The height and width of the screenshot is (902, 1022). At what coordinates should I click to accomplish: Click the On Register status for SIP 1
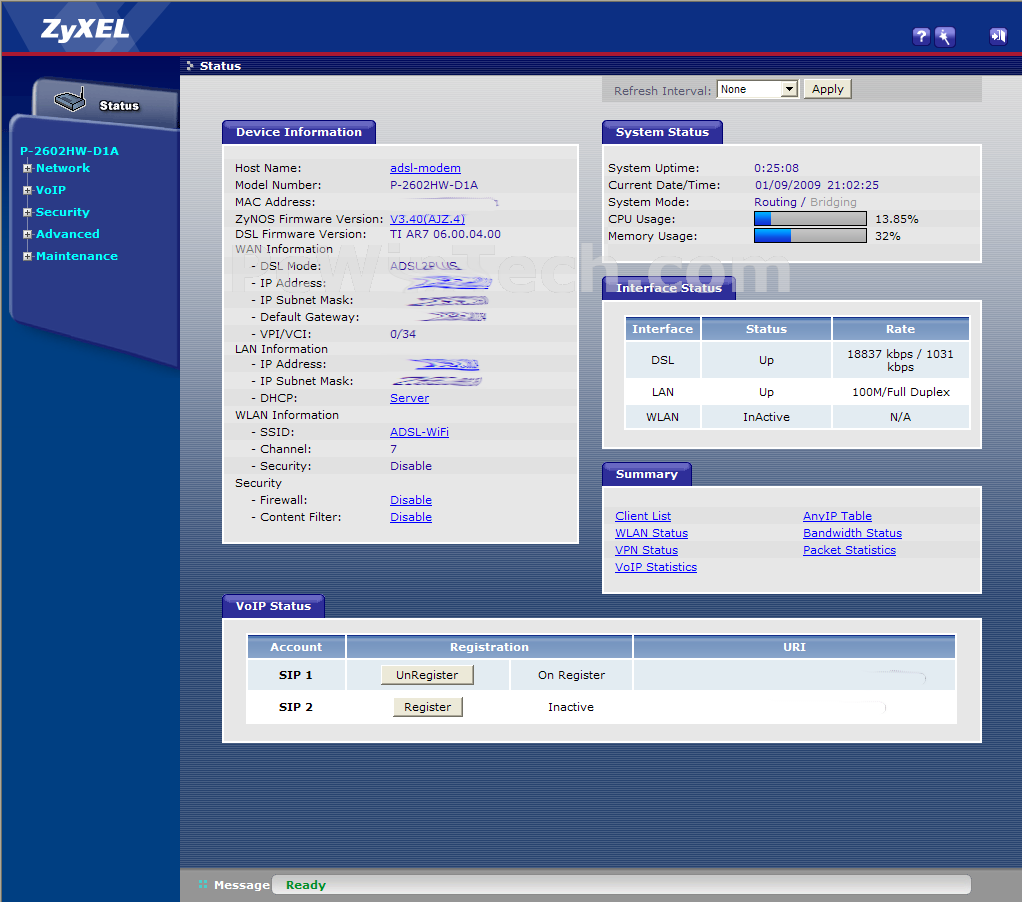point(571,675)
